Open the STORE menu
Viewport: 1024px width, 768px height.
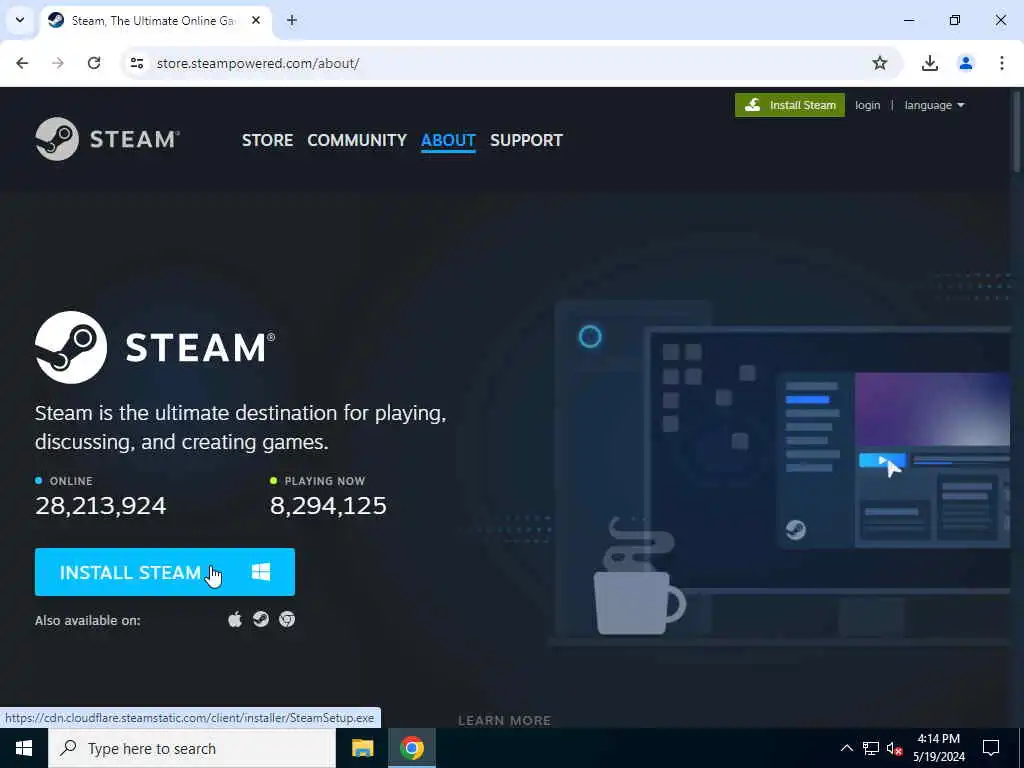pos(267,140)
